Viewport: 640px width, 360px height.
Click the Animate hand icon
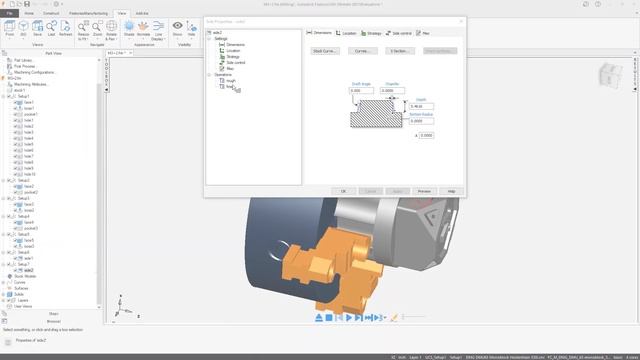[x=143, y=26]
